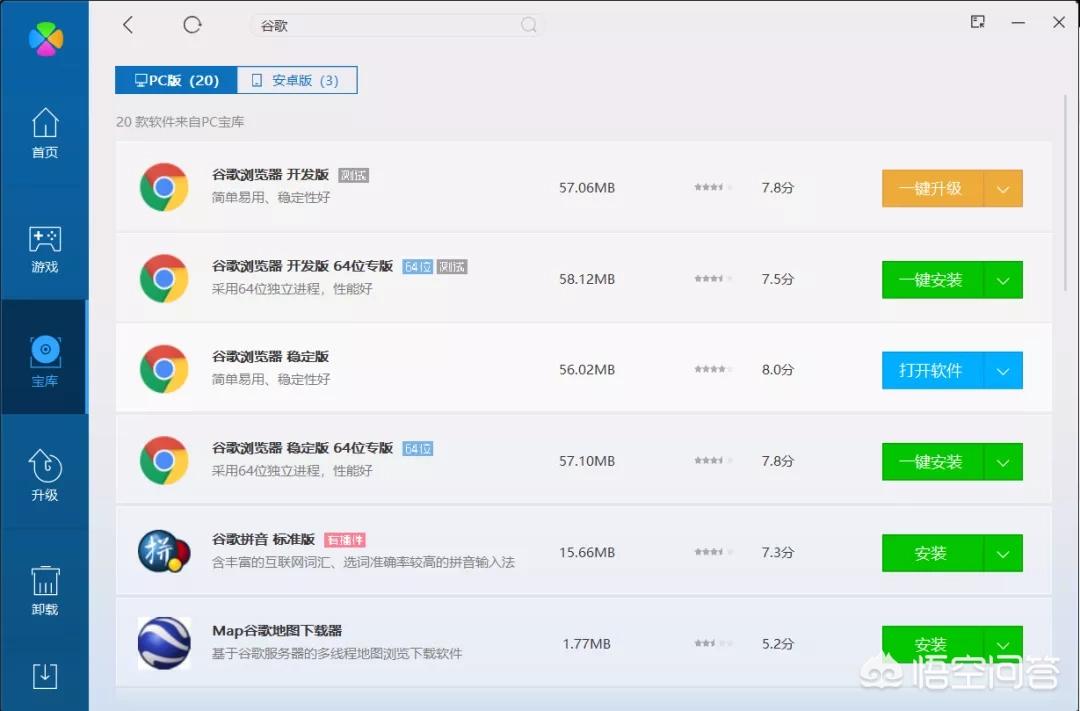Click the colorful app logo at top-left

point(45,38)
